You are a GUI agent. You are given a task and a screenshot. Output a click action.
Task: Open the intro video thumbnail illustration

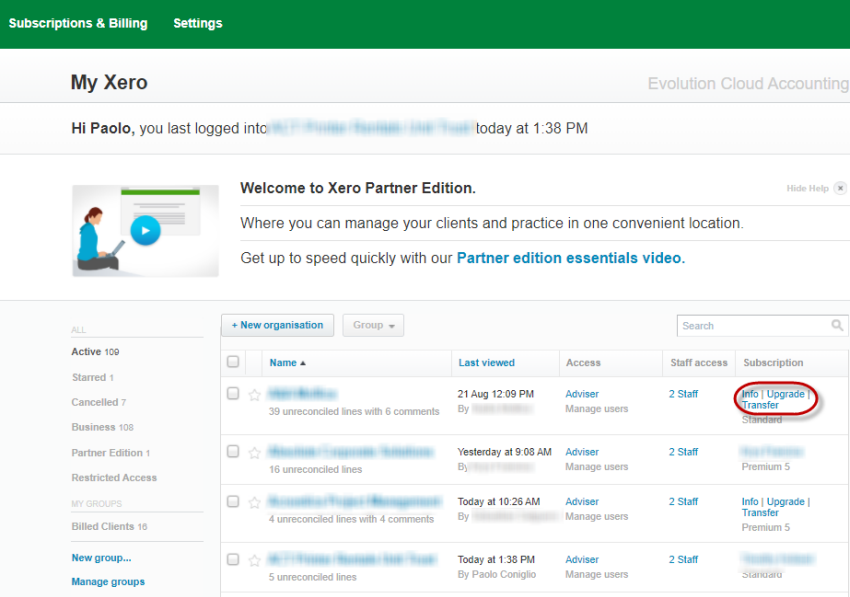tap(145, 231)
